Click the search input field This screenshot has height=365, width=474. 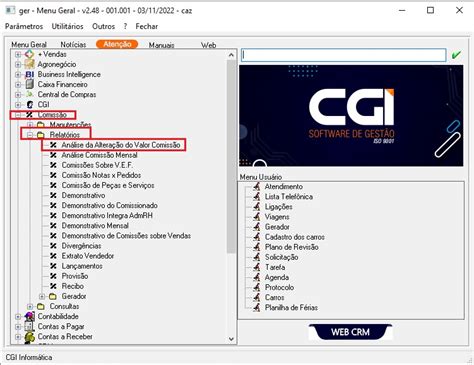[x=344, y=55]
